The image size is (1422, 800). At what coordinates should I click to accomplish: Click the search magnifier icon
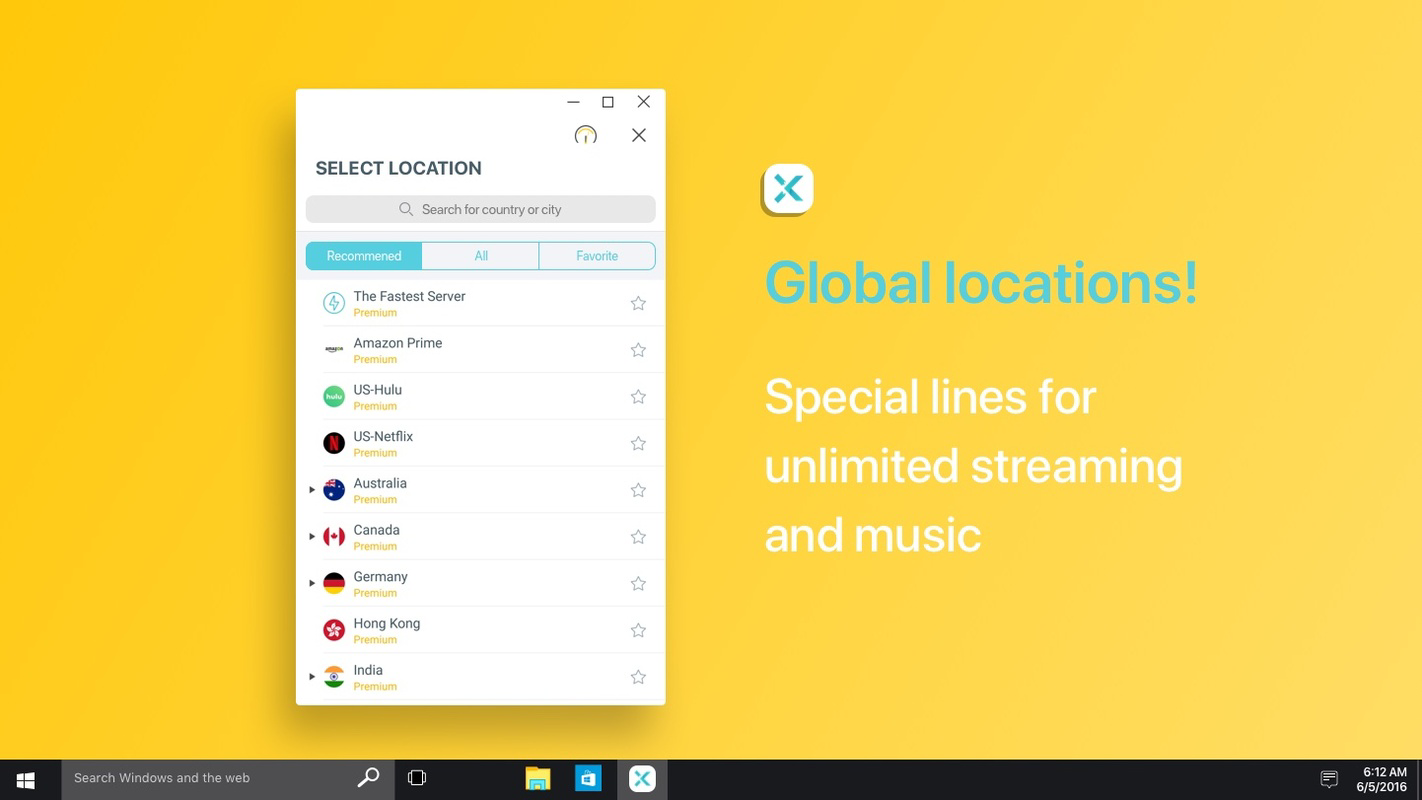click(406, 209)
